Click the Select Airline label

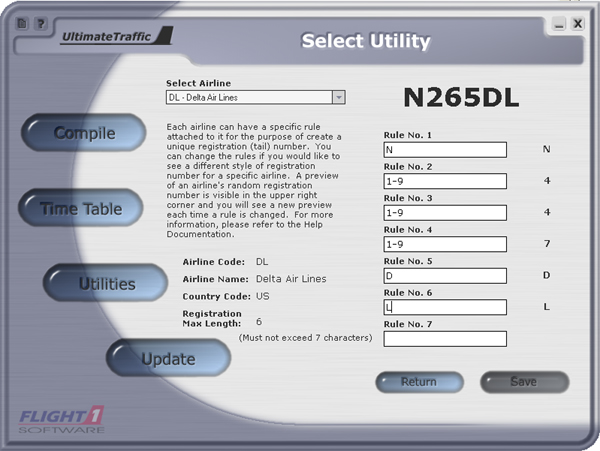click(x=199, y=83)
